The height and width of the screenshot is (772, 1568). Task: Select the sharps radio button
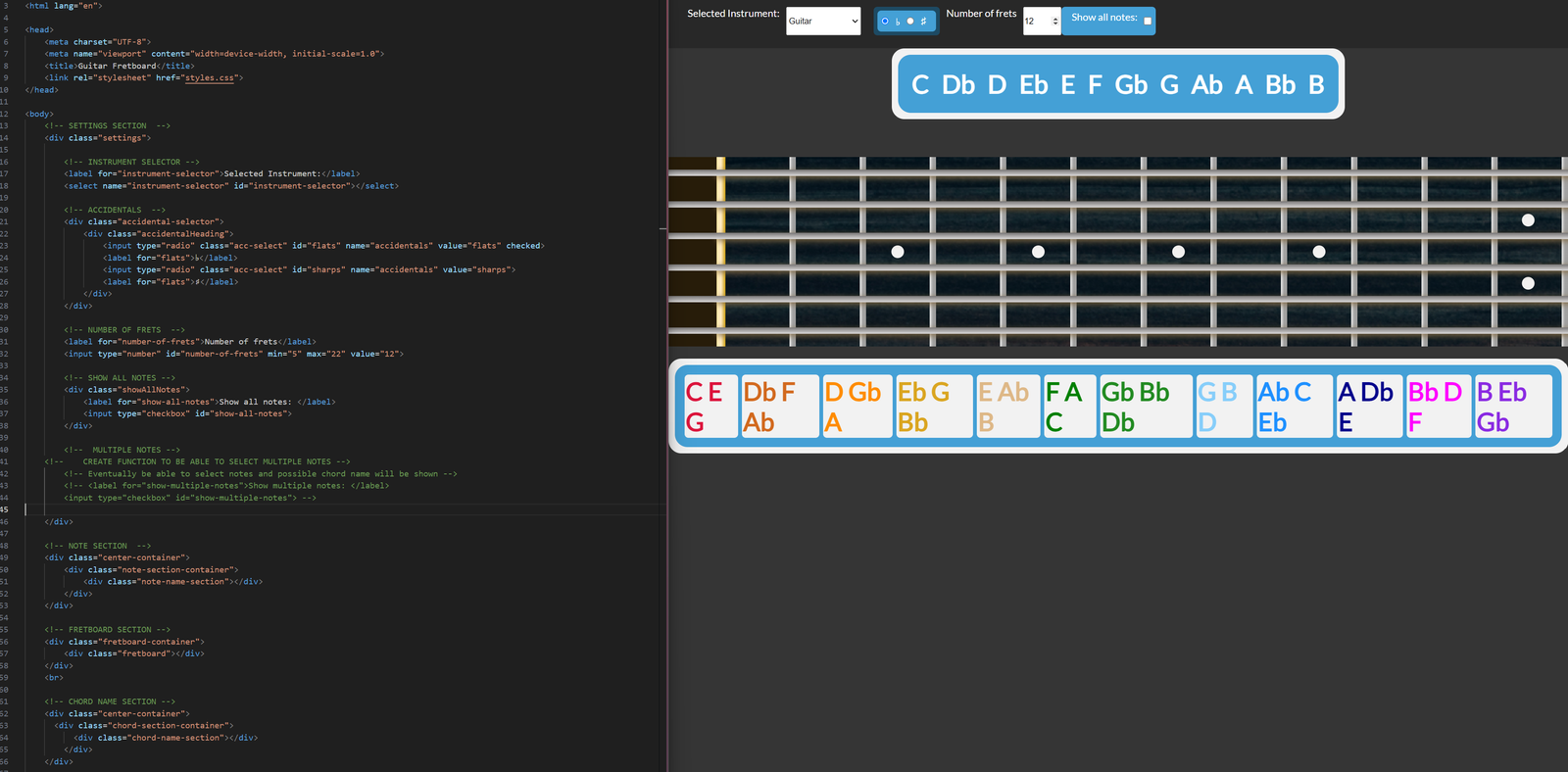tap(910, 21)
